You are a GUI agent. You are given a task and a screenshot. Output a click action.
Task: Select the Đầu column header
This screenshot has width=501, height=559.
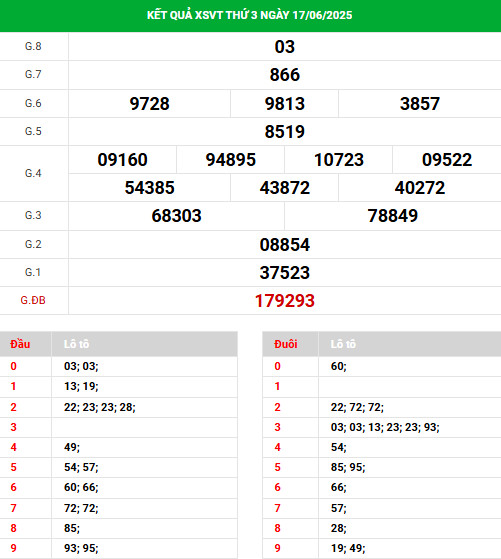pos(20,344)
